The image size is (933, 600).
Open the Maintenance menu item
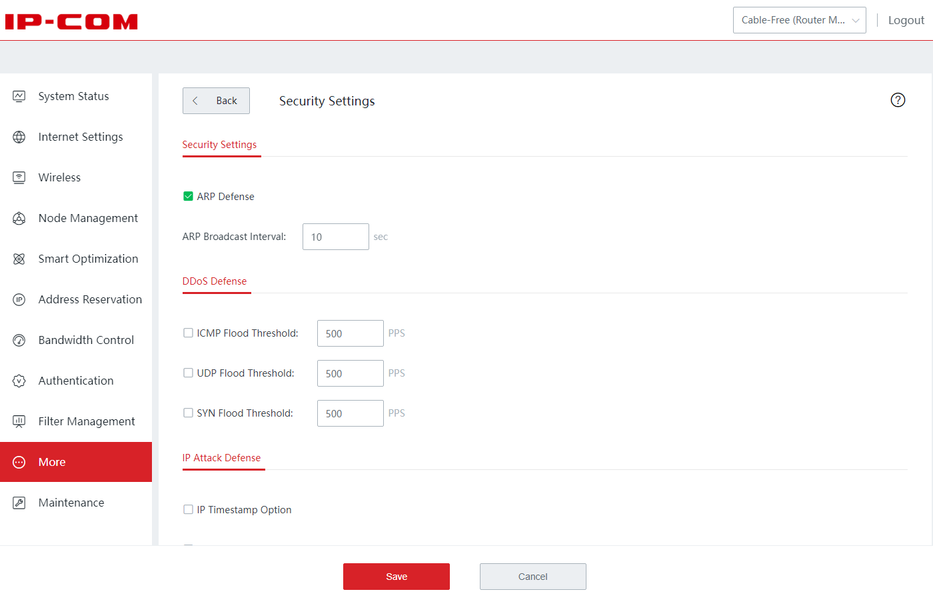(70, 503)
